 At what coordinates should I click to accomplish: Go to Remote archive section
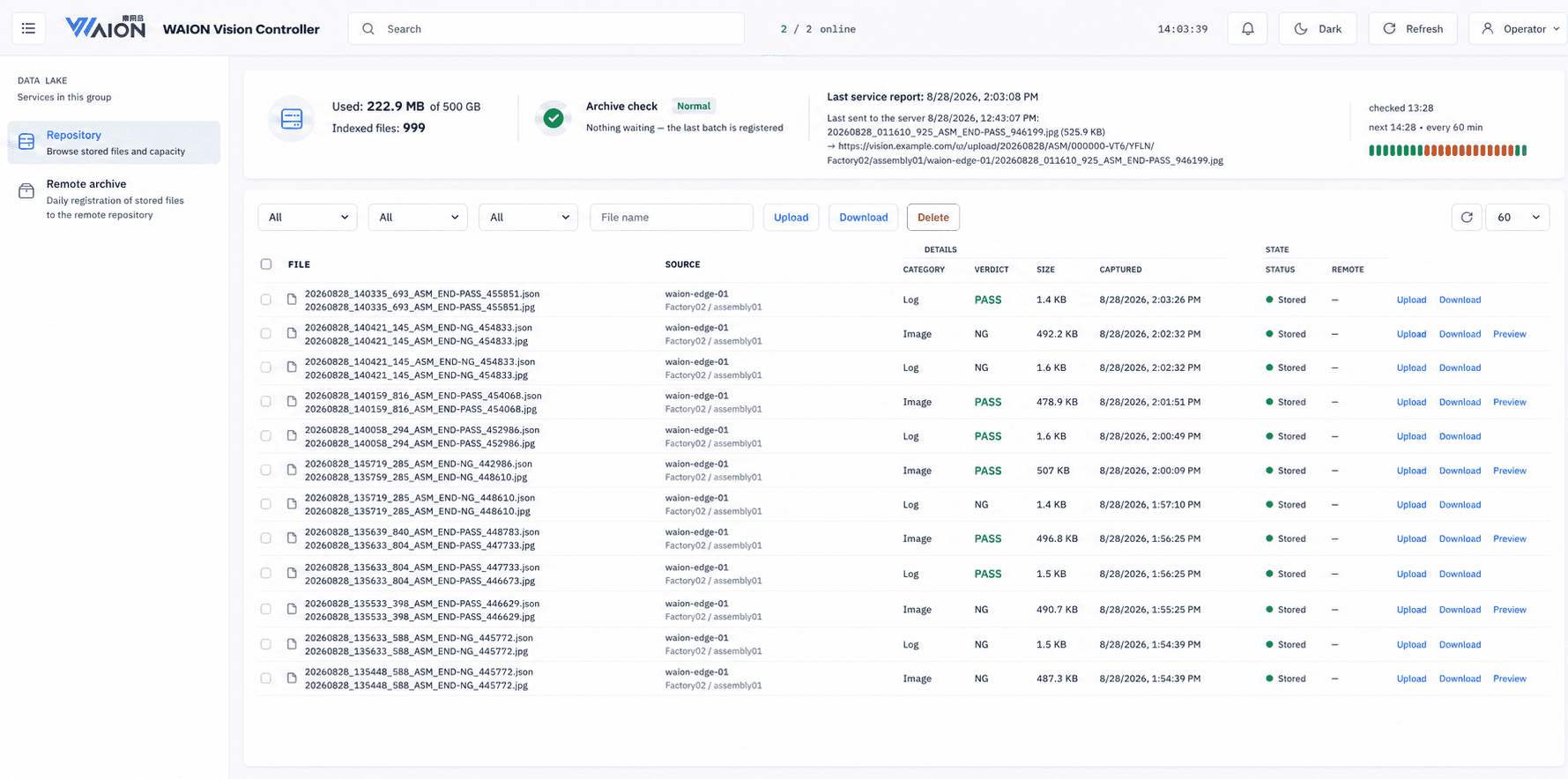(x=114, y=198)
